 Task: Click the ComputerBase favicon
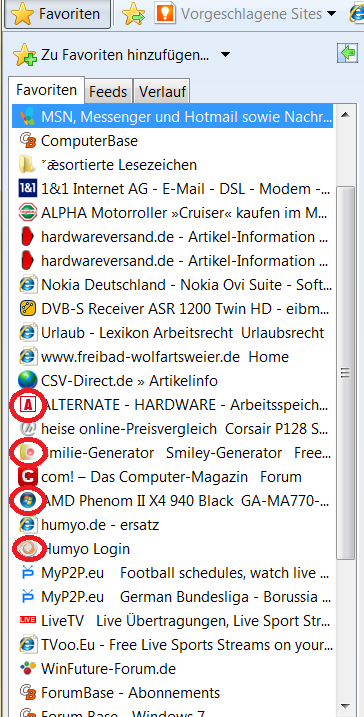(x=28, y=140)
